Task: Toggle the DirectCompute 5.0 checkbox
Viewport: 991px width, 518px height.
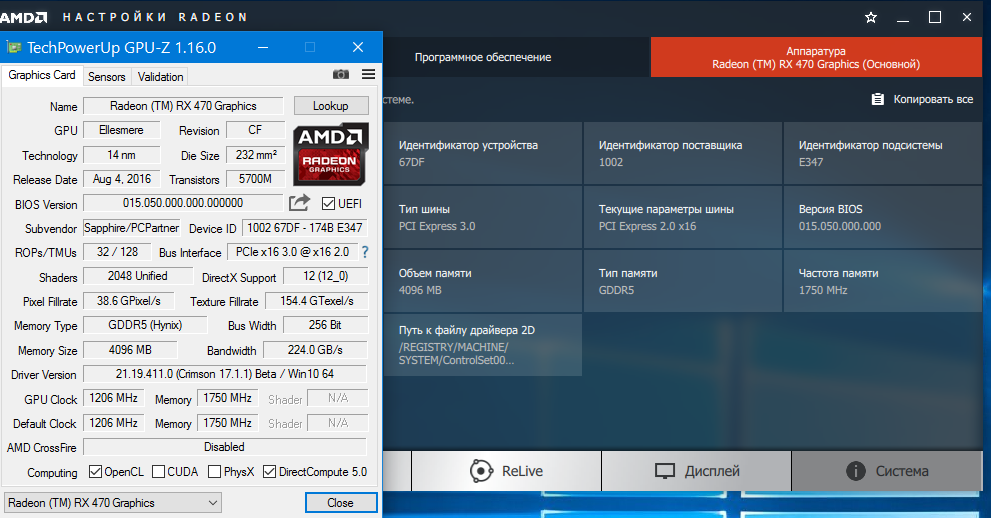Action: point(269,471)
